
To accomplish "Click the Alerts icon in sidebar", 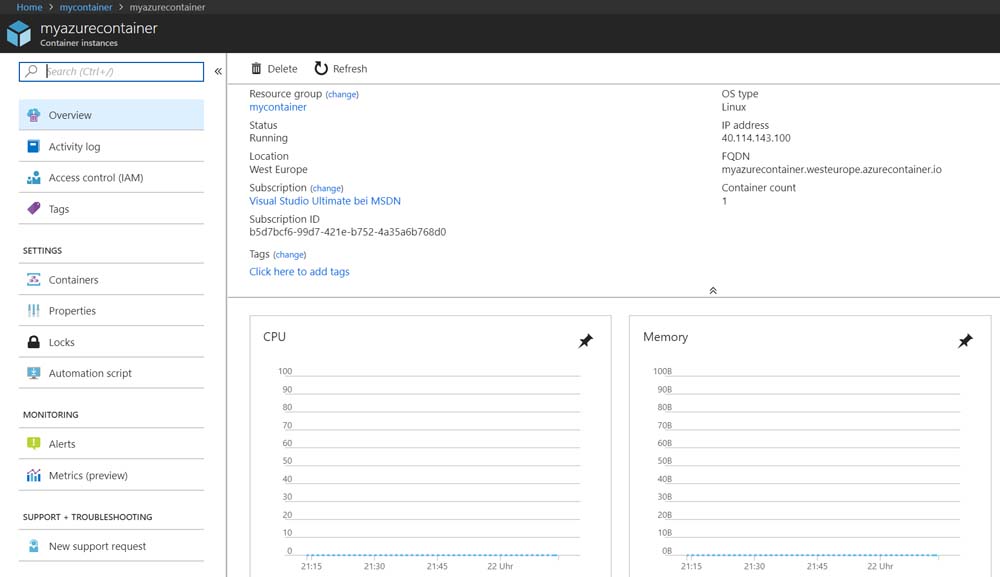I will [x=34, y=444].
